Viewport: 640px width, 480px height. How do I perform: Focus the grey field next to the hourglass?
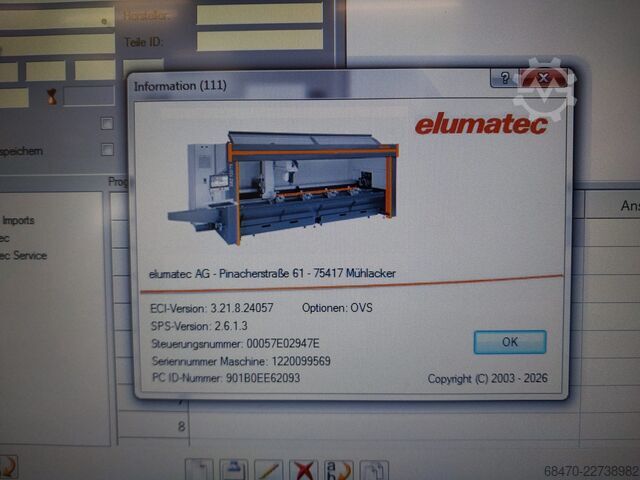pos(89,96)
